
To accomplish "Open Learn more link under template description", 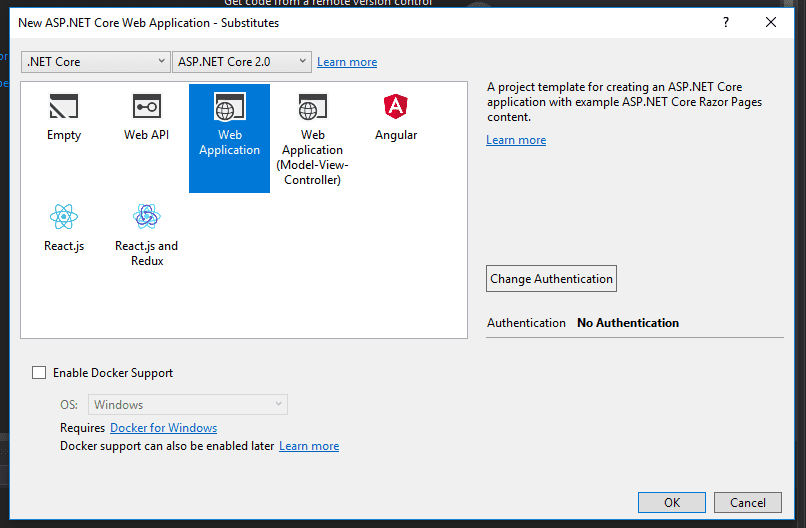I will pos(516,140).
